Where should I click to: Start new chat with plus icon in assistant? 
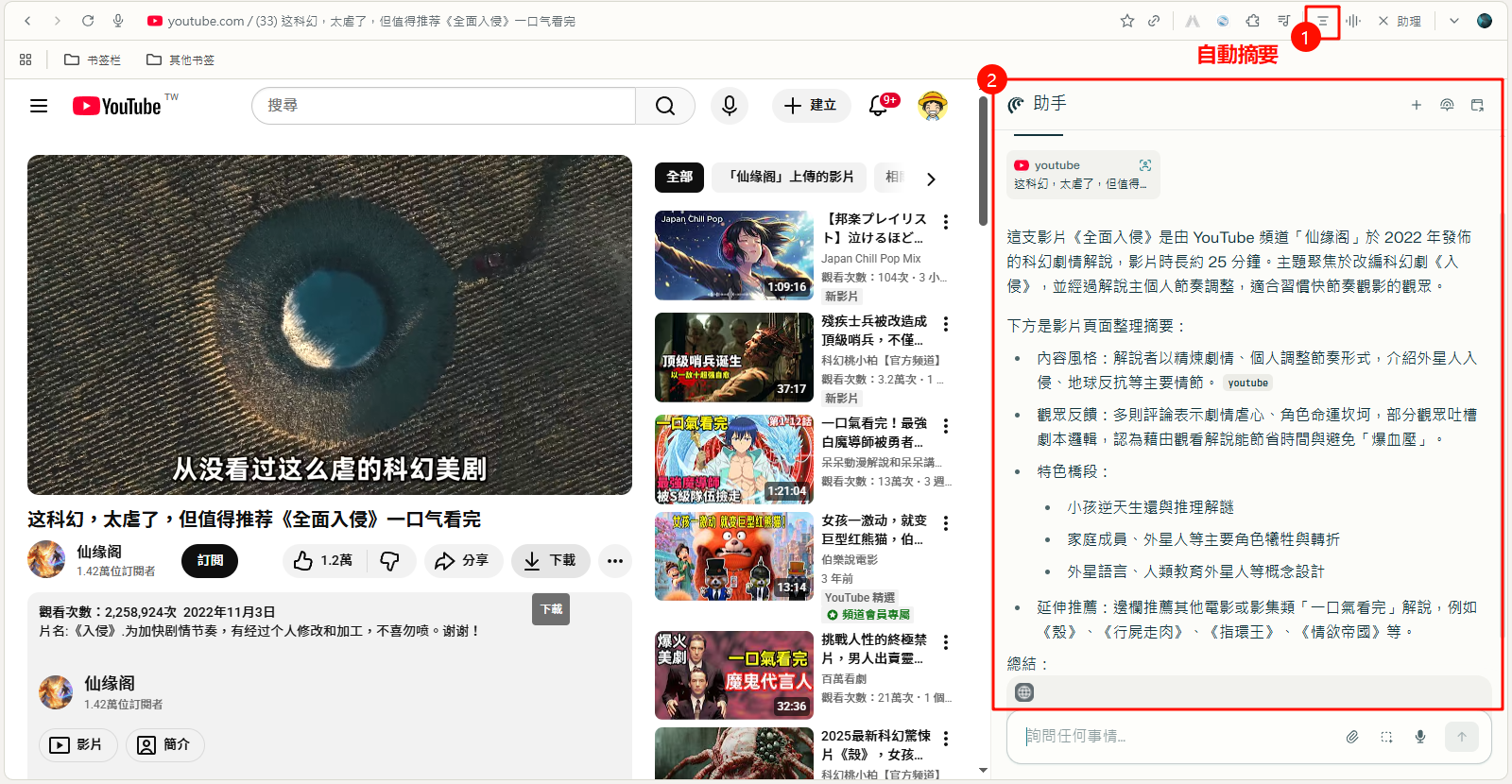point(1416,105)
